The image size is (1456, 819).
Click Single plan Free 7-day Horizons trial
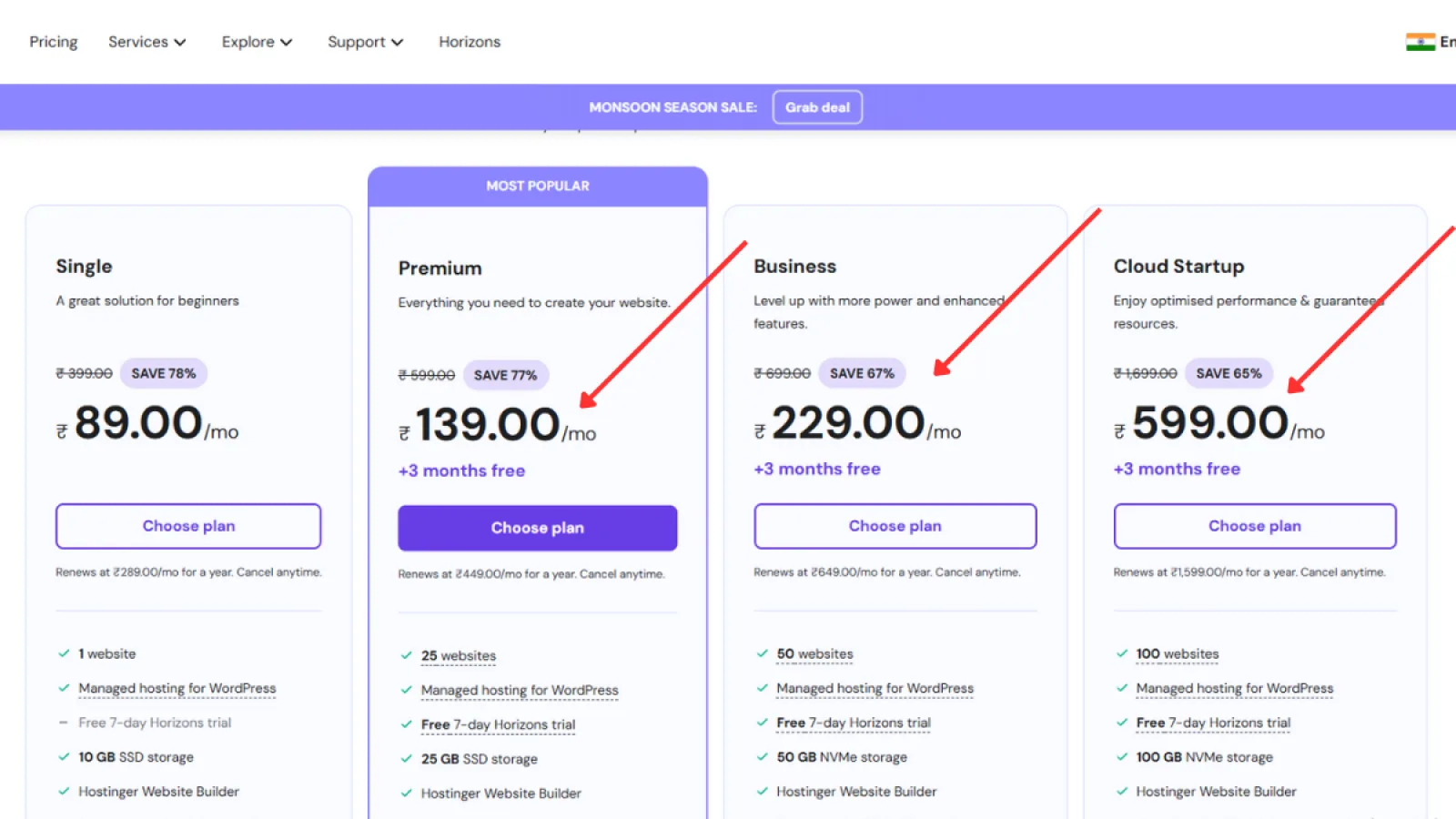[155, 723]
